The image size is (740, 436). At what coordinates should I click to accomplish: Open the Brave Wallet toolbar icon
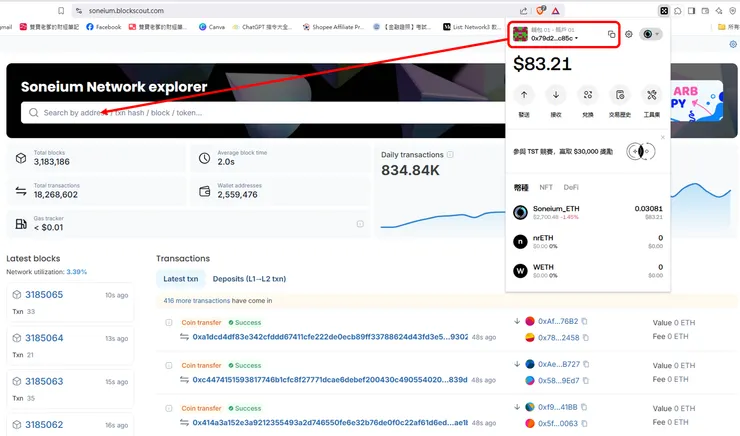[705, 10]
